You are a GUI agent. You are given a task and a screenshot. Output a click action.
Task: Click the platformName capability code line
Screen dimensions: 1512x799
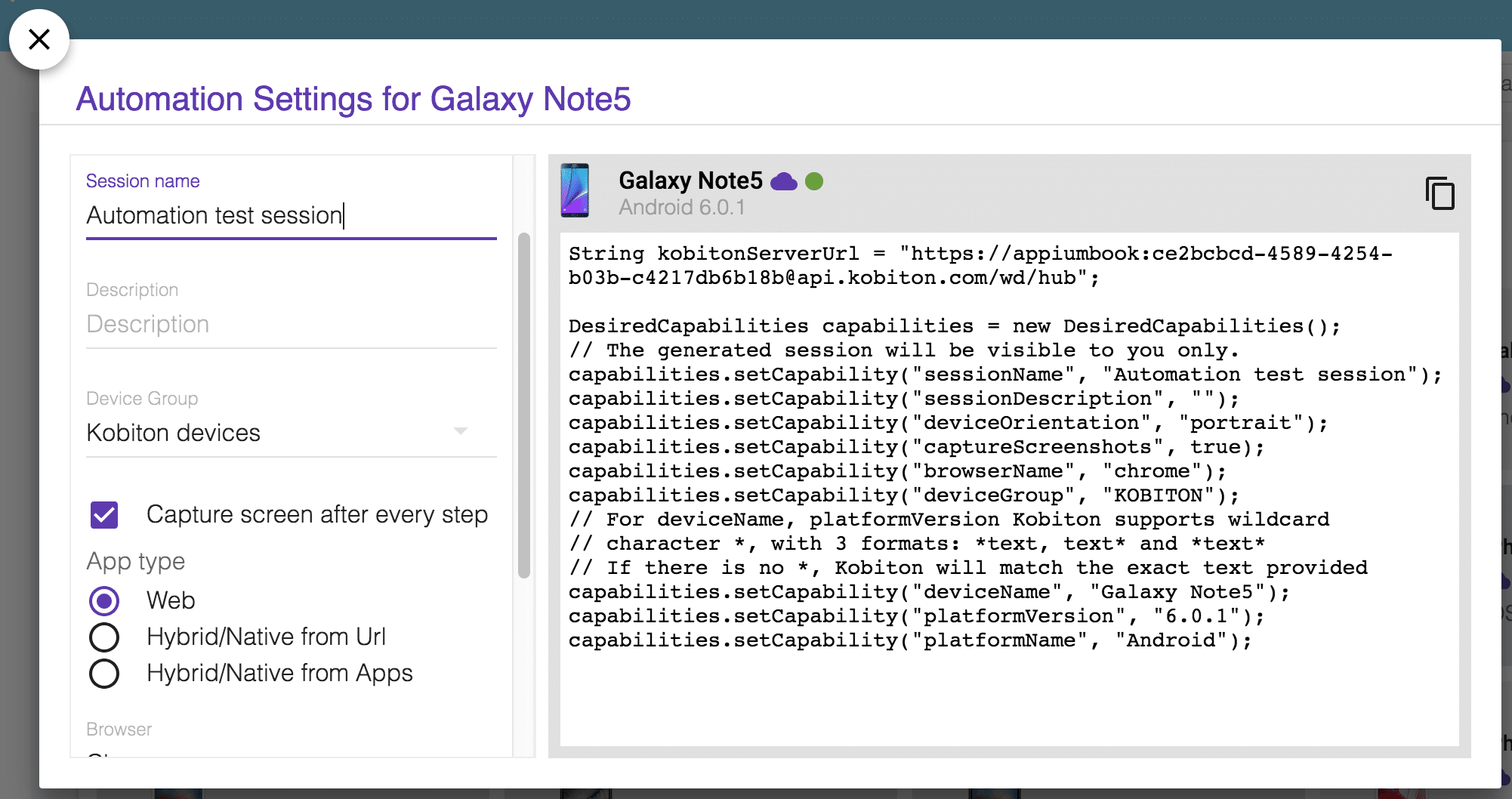click(909, 640)
